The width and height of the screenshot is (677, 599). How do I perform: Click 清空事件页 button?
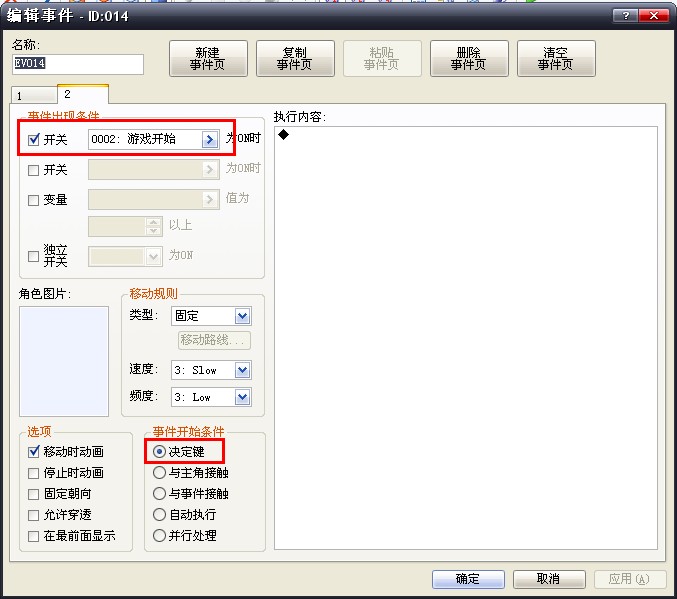coord(556,59)
